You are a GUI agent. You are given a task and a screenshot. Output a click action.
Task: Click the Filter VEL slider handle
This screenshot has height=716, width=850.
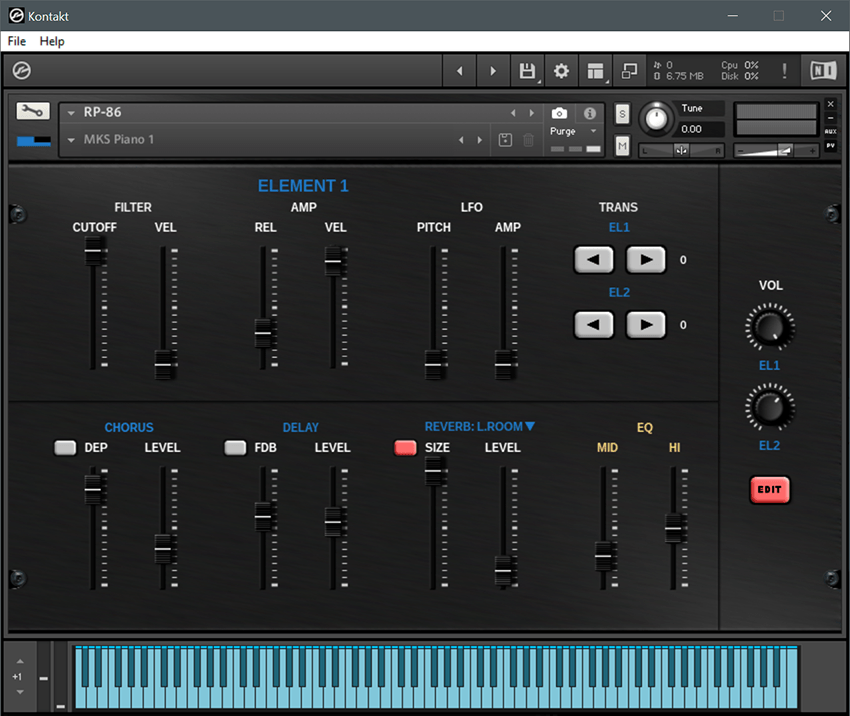point(164,365)
